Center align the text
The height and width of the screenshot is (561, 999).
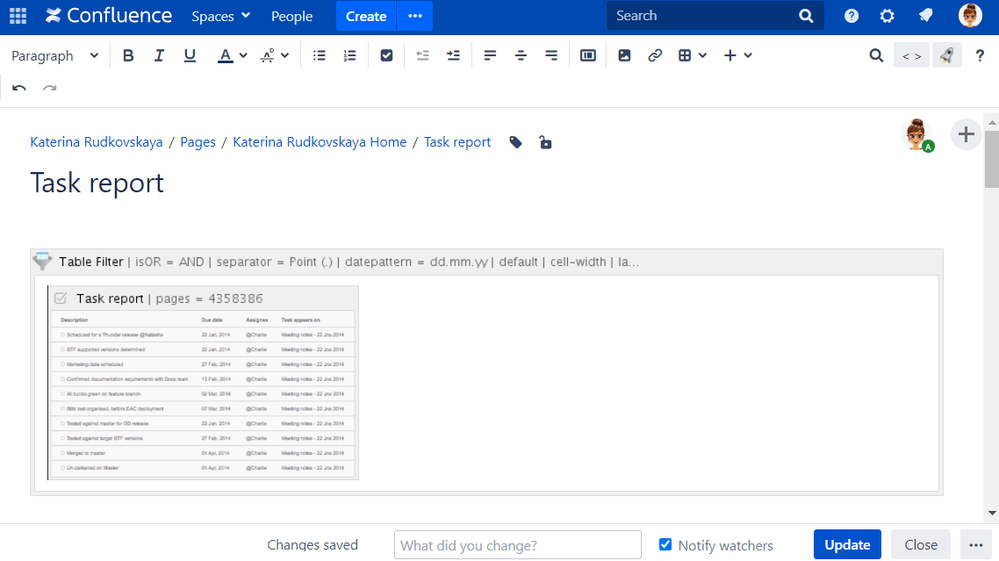521,56
